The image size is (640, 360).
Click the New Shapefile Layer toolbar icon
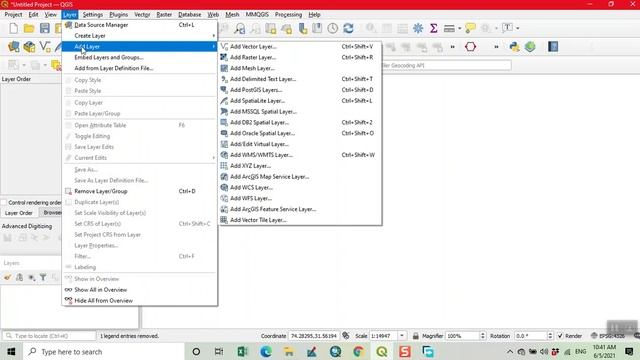[x=44, y=47]
